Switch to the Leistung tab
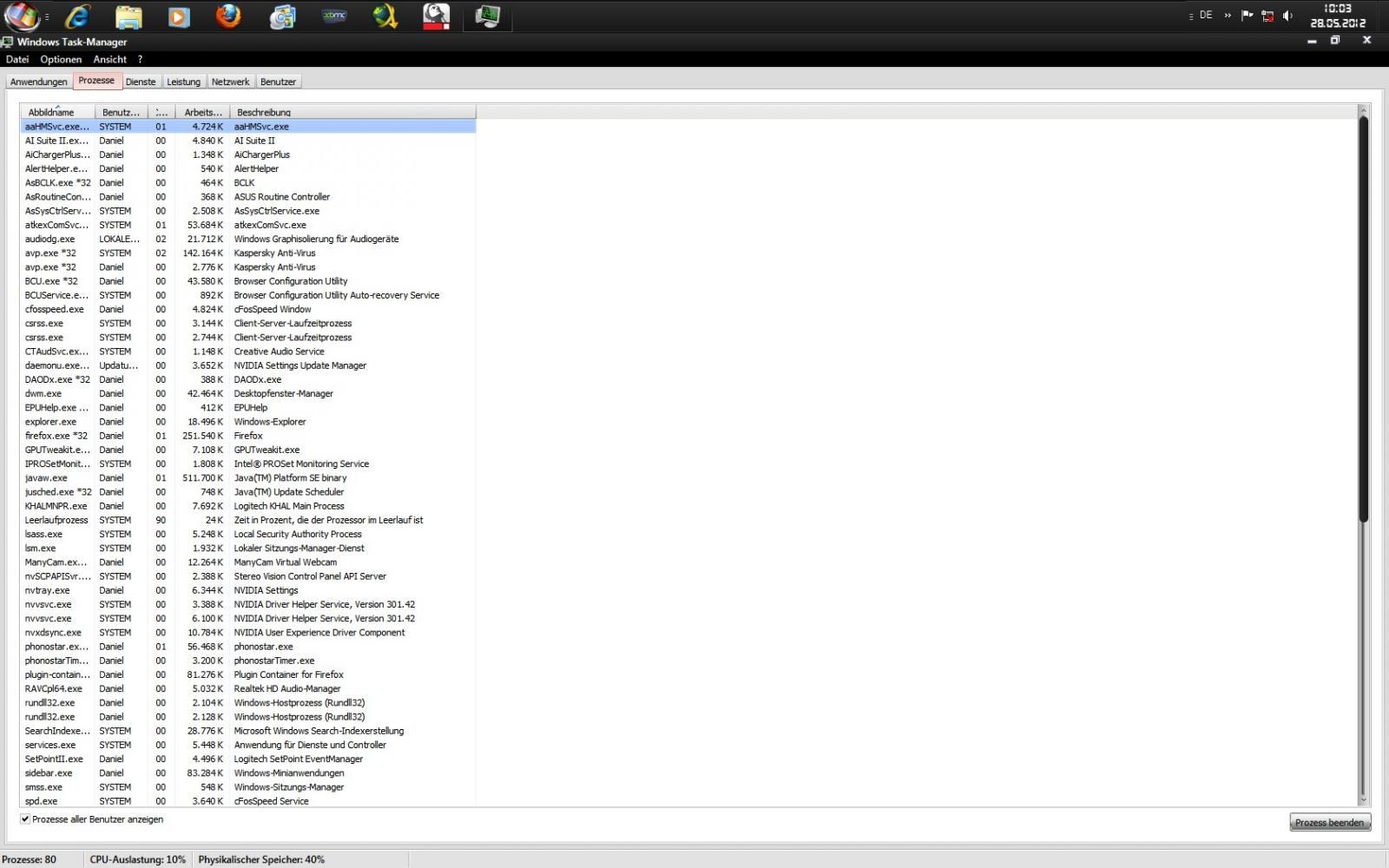The image size is (1389, 868). [x=183, y=82]
